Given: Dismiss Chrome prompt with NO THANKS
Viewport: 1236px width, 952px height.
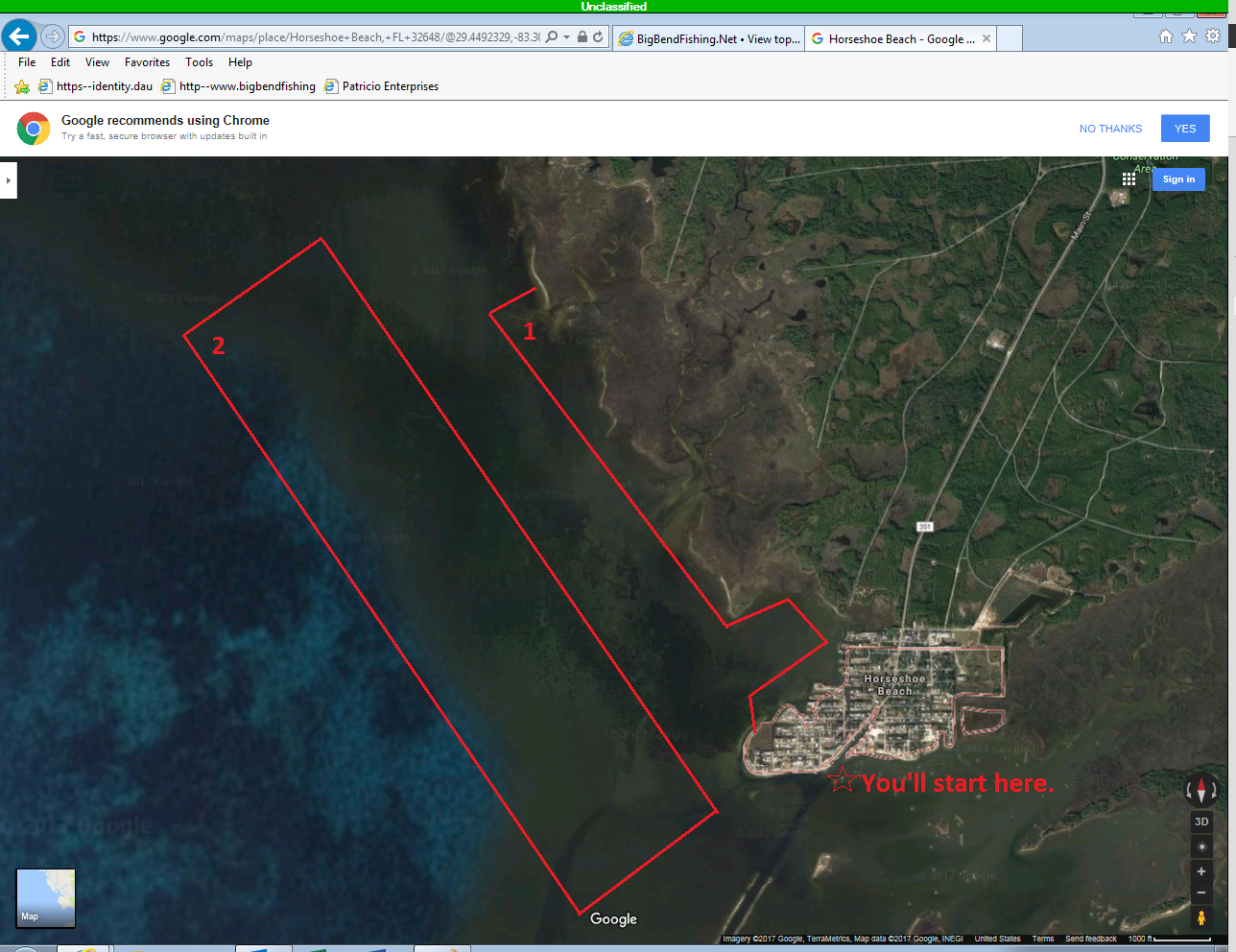Looking at the screenshot, I should click(x=1110, y=129).
